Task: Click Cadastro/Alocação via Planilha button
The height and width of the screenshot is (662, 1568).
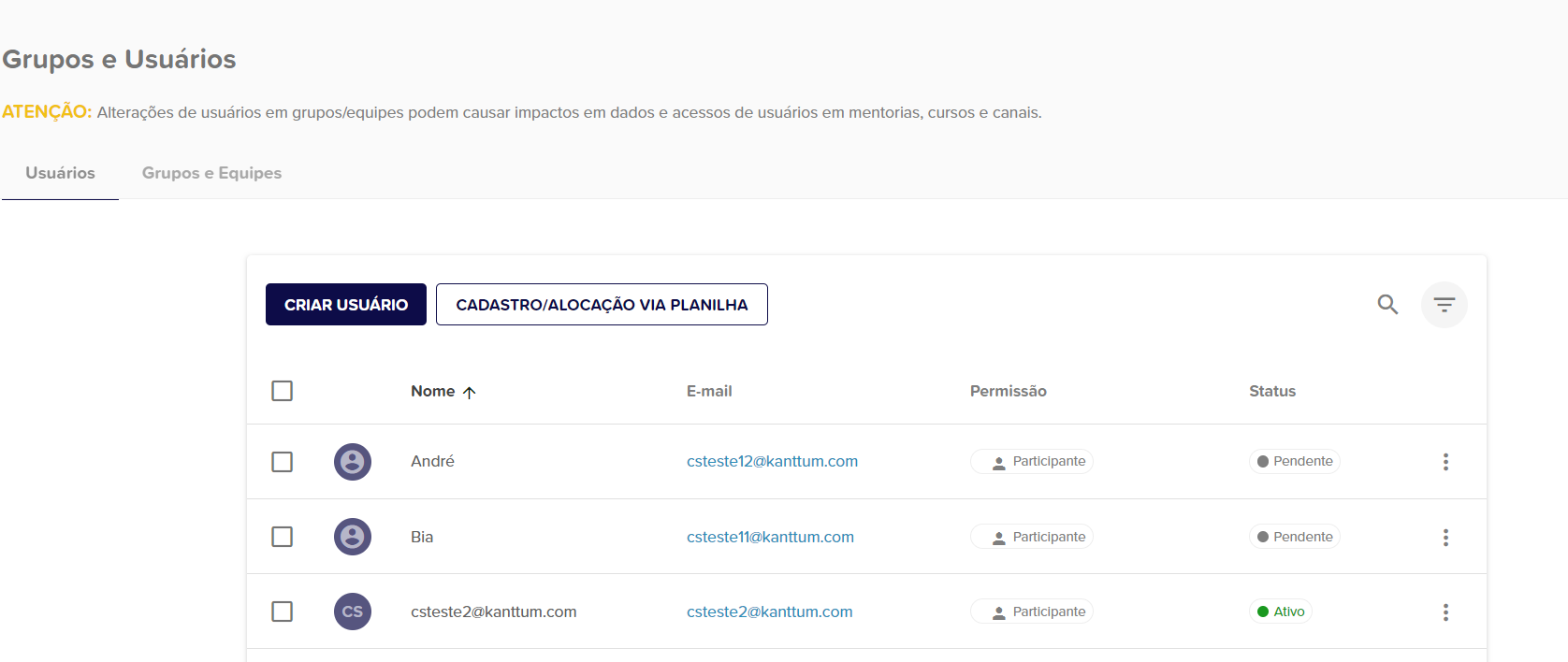Action: (602, 305)
